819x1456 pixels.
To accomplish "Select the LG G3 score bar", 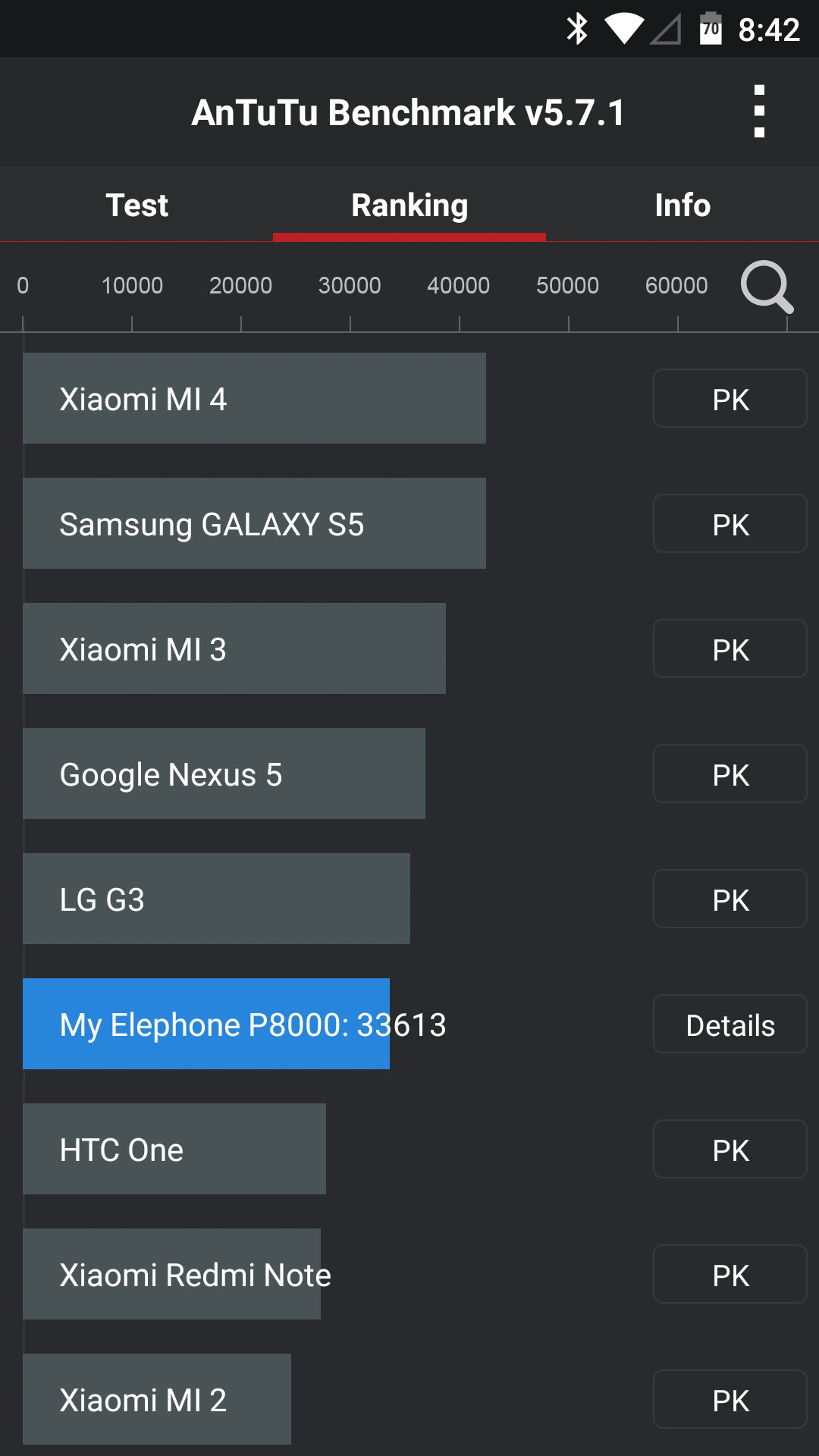I will point(216,899).
